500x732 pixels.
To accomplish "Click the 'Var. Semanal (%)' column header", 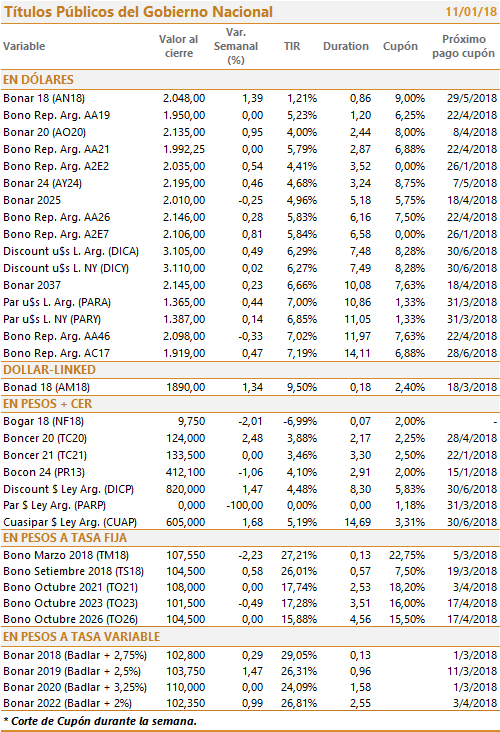I will pyautogui.click(x=236, y=46).
